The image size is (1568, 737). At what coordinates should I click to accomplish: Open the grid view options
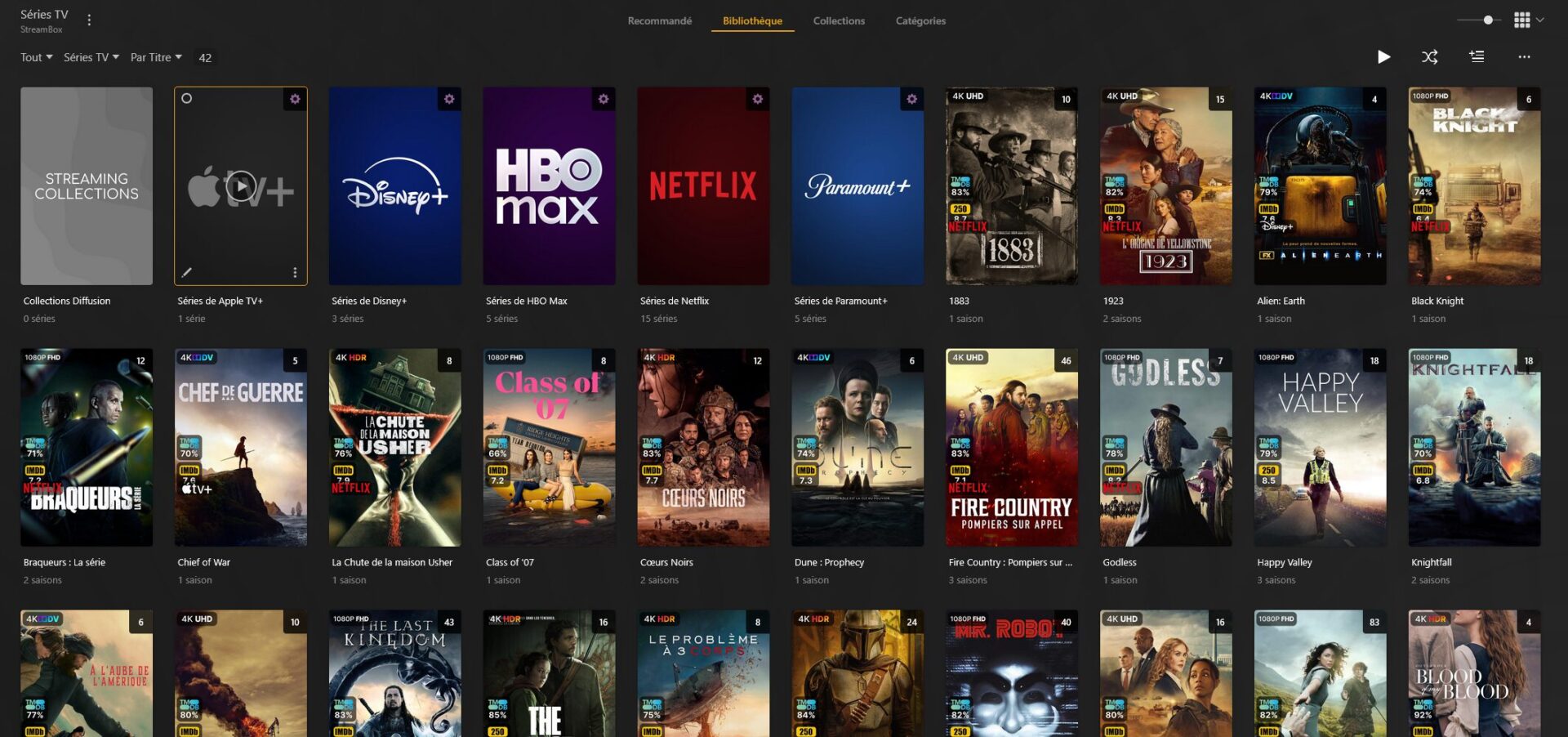[x=1528, y=20]
